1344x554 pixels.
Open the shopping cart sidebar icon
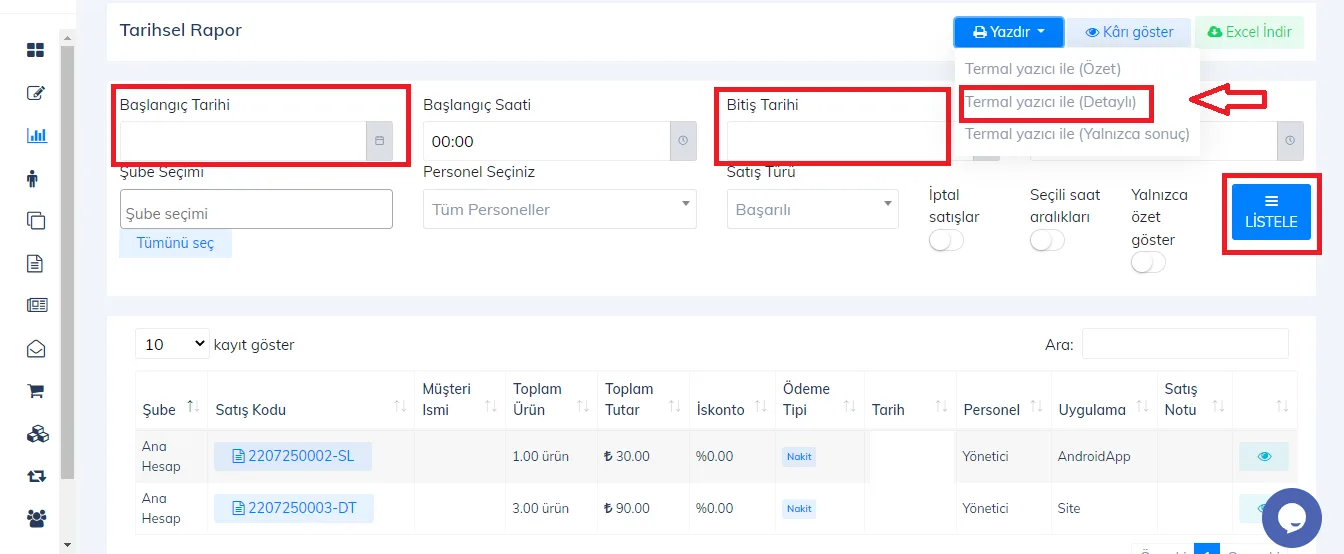coord(36,391)
